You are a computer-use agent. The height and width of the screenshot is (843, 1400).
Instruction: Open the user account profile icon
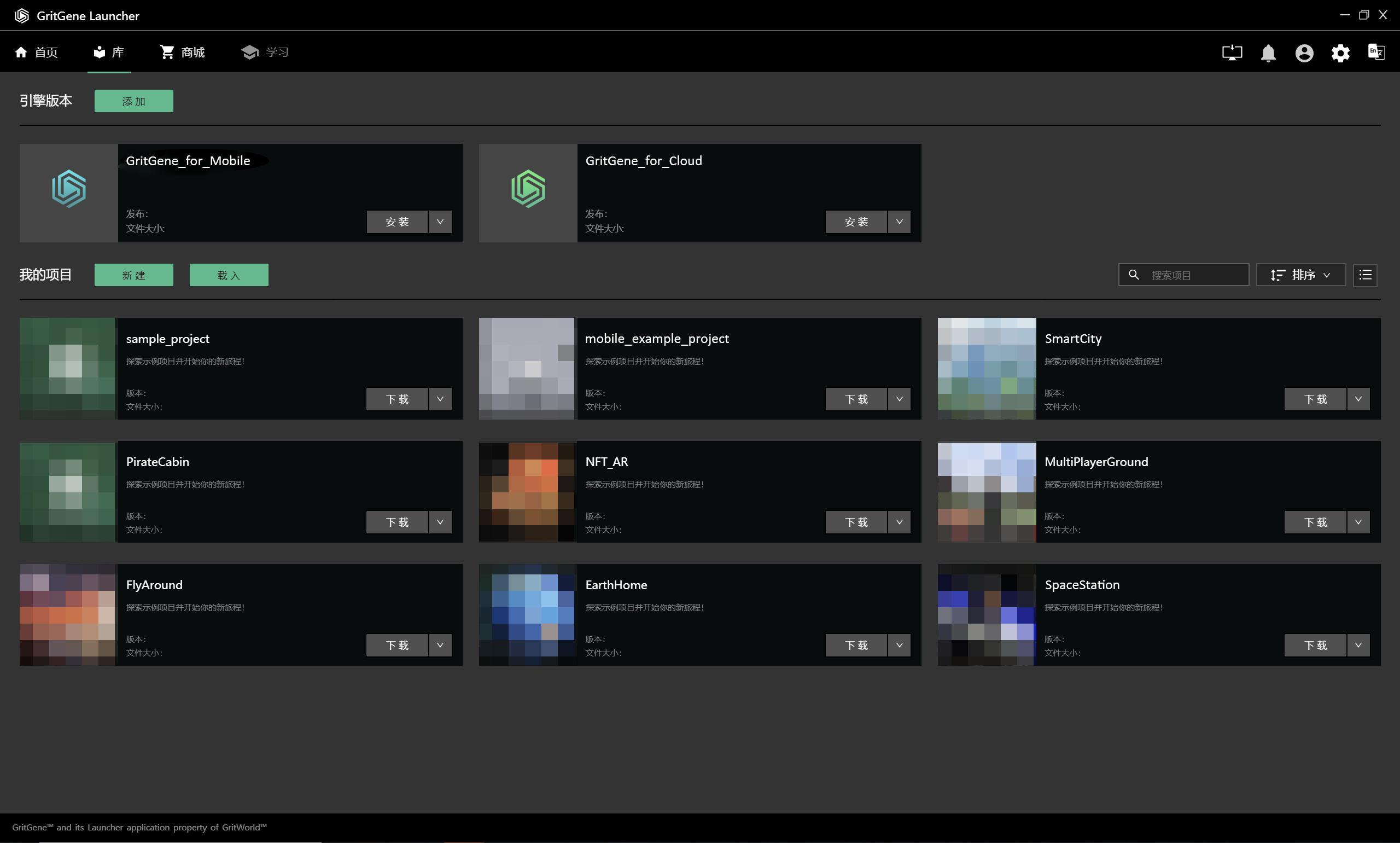pos(1304,53)
